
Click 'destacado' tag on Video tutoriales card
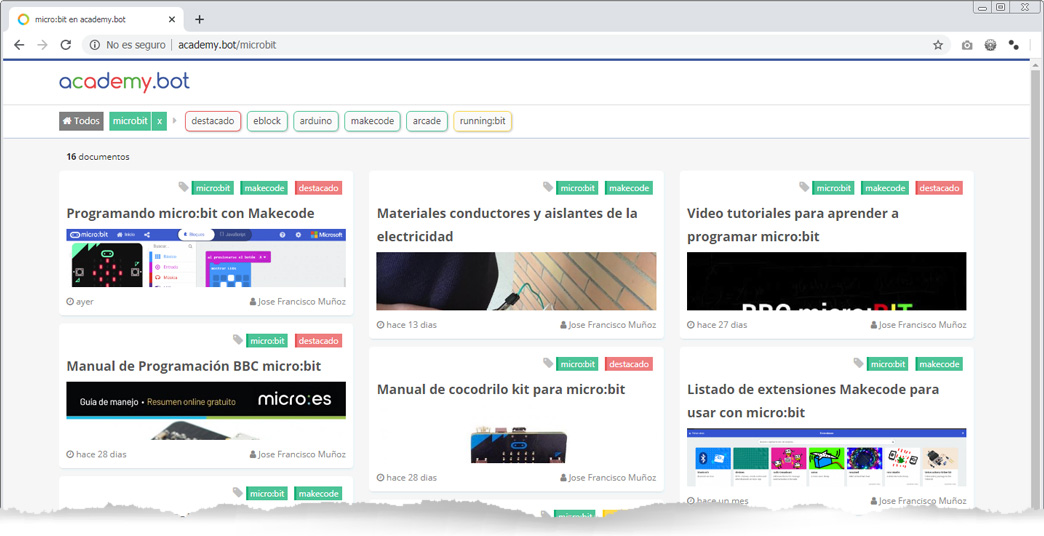(939, 188)
